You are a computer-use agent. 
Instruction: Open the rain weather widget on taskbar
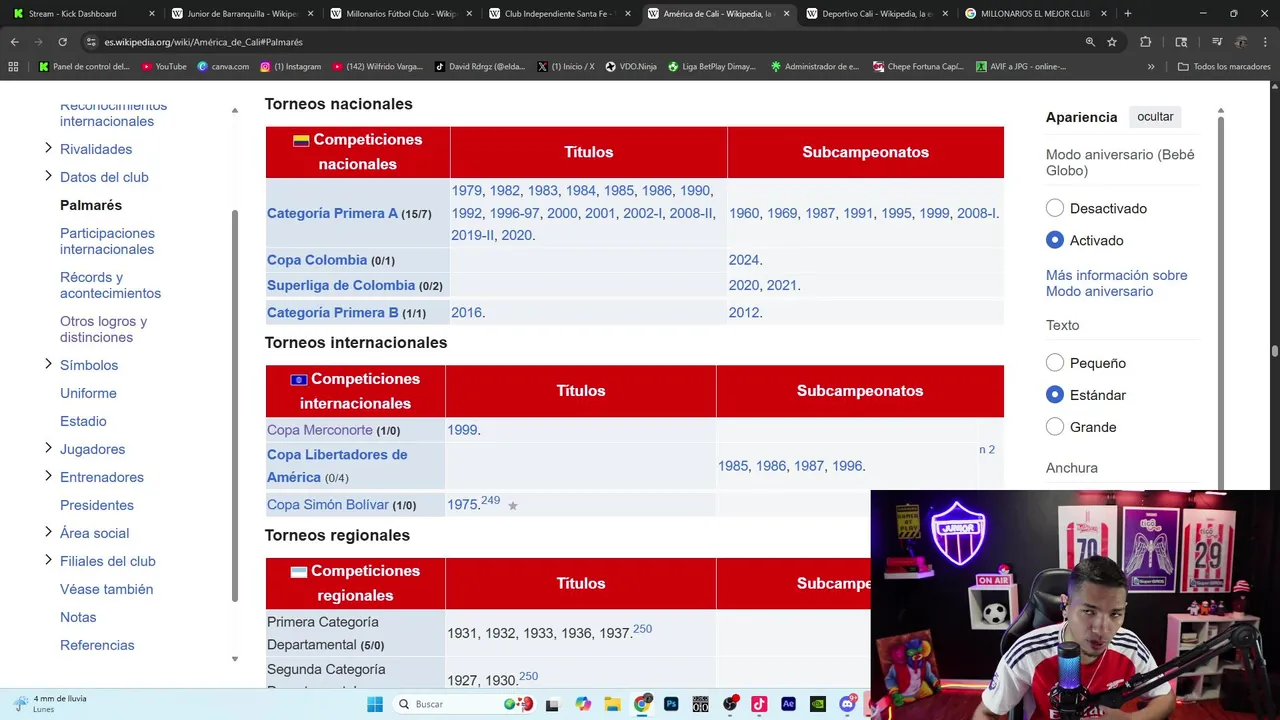50,704
